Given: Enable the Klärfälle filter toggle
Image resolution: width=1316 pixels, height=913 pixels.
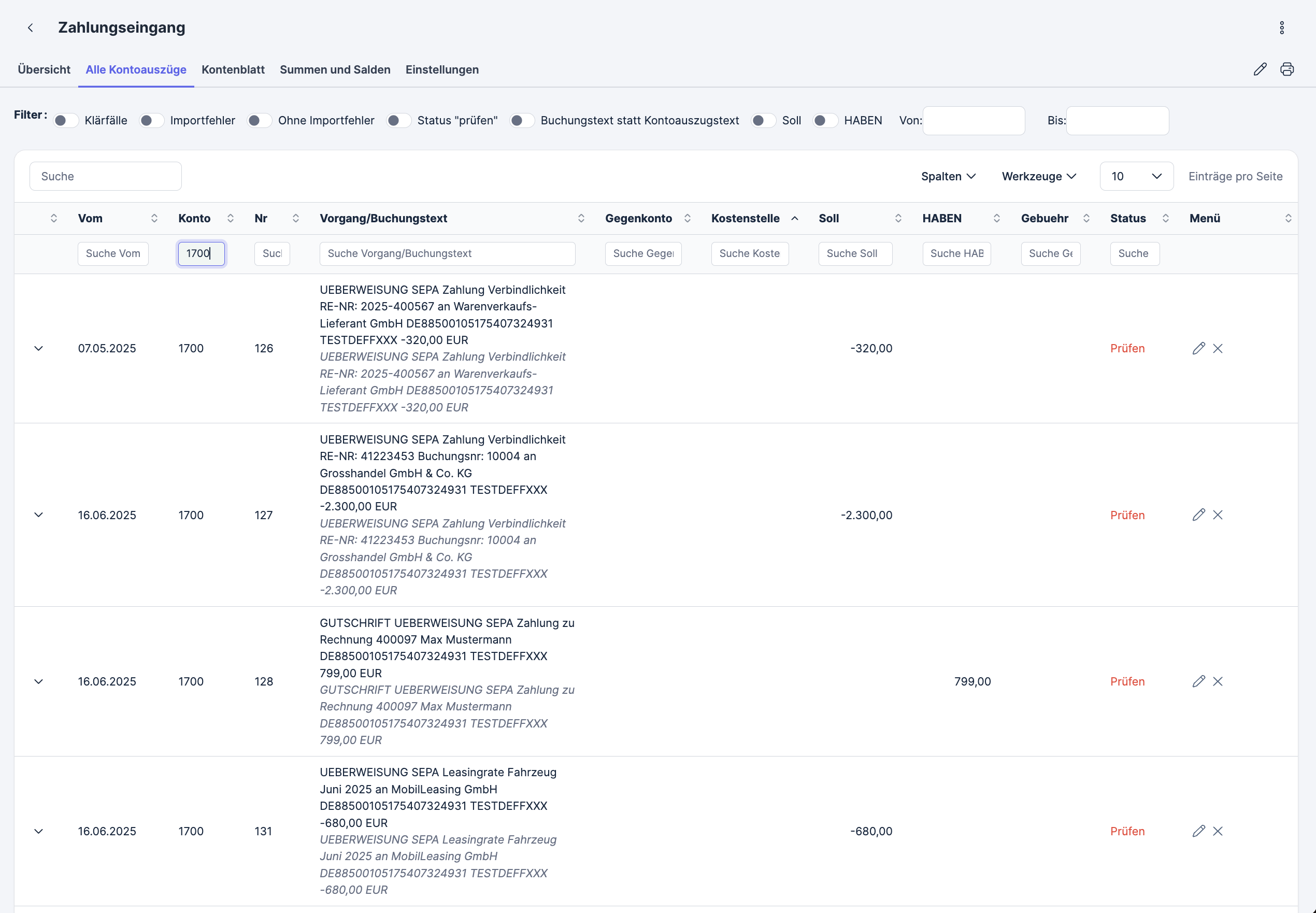Looking at the screenshot, I should [x=66, y=121].
